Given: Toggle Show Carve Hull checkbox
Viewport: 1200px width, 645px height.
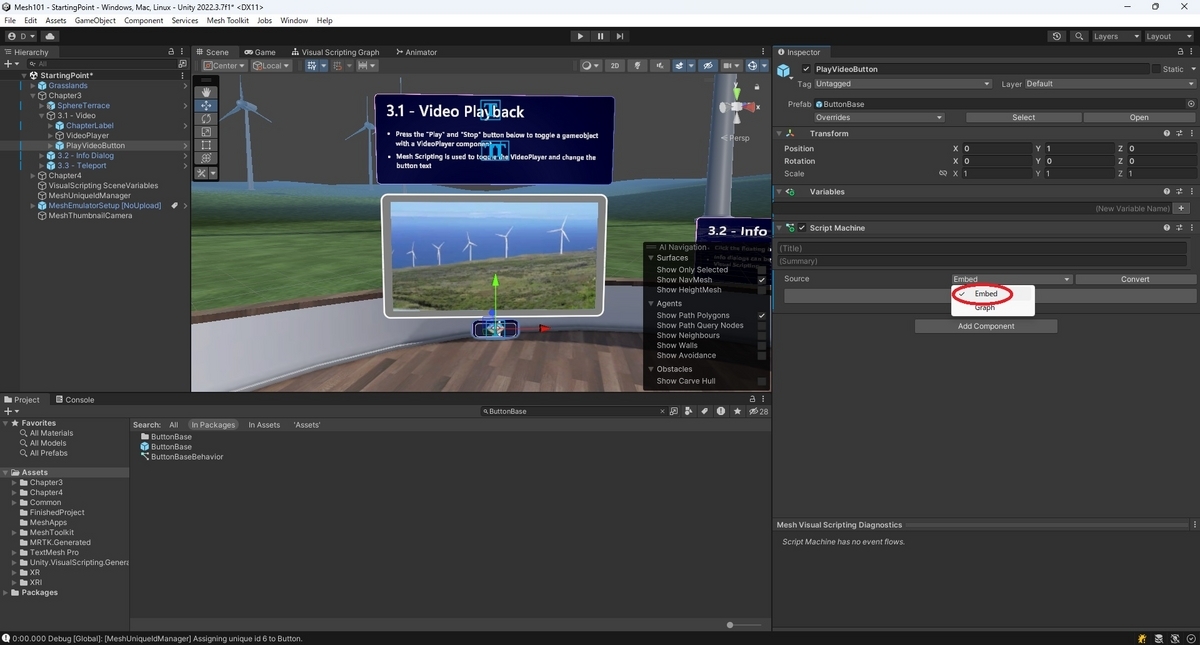Looking at the screenshot, I should pos(762,381).
